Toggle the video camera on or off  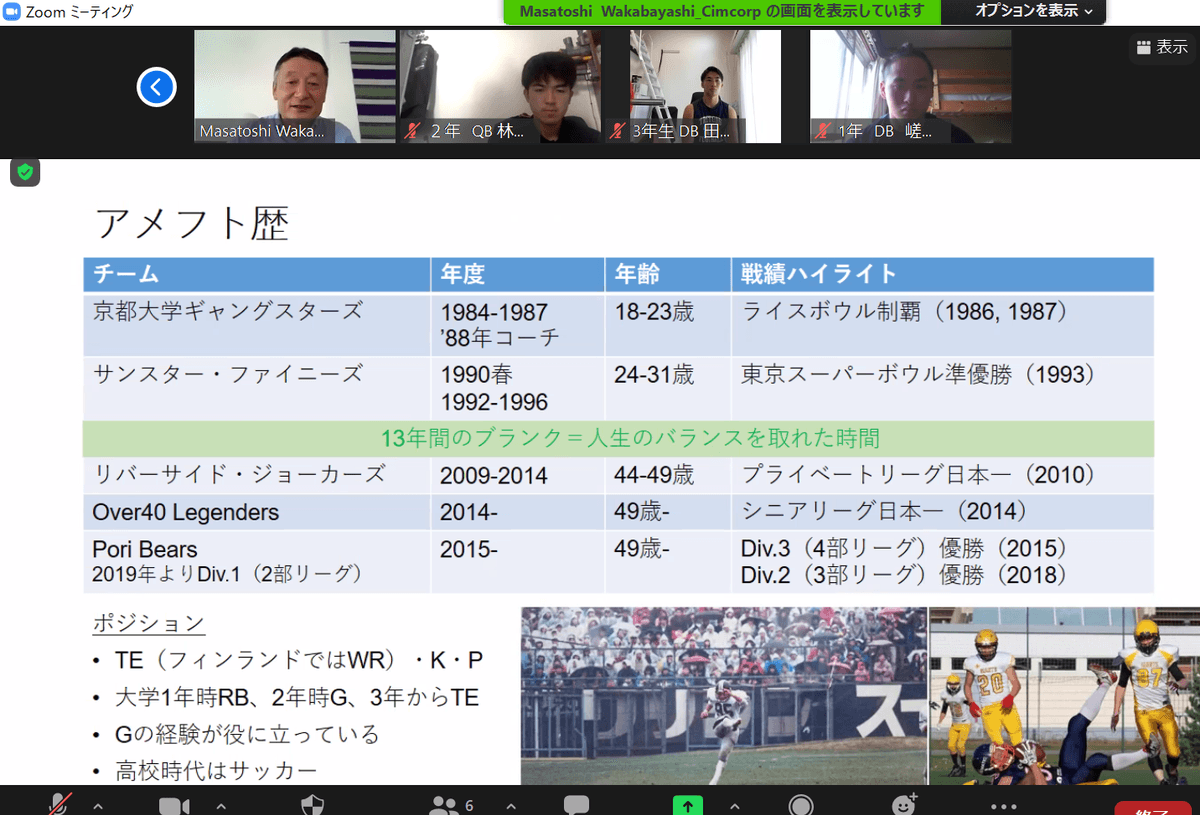(x=174, y=805)
